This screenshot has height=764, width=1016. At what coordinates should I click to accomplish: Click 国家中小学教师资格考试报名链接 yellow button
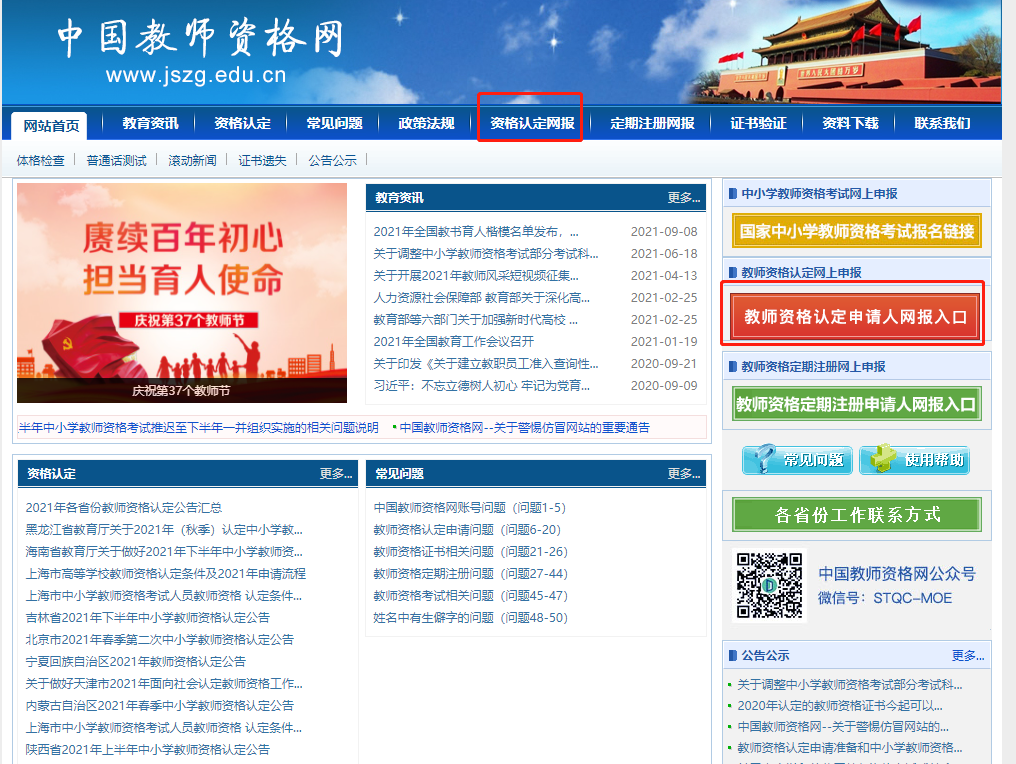coord(857,231)
